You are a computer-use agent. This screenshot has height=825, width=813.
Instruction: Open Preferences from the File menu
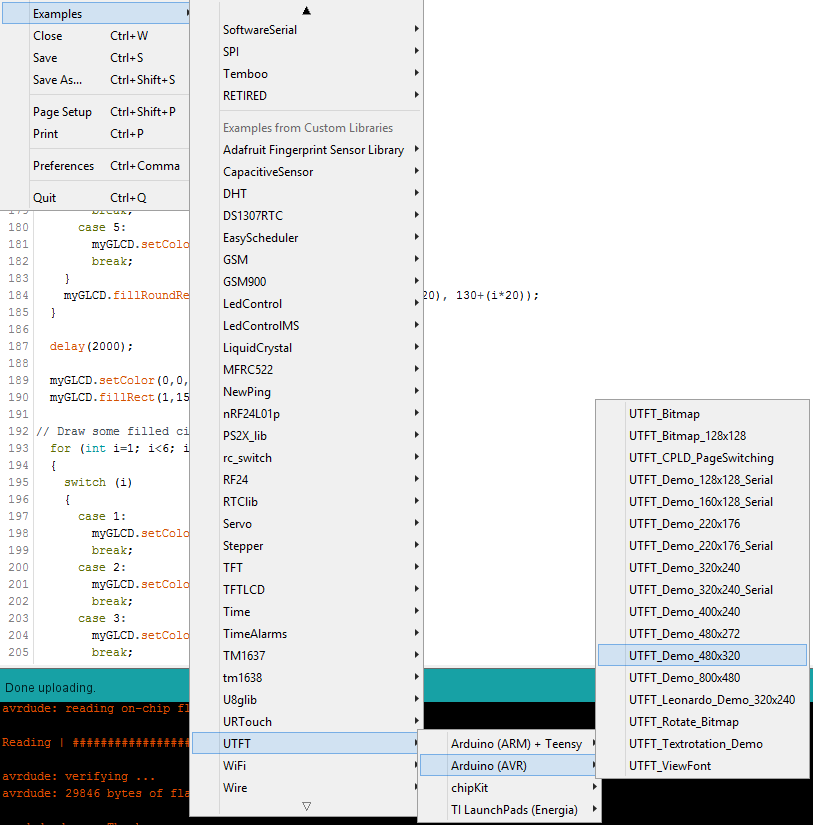pyautogui.click(x=96, y=166)
